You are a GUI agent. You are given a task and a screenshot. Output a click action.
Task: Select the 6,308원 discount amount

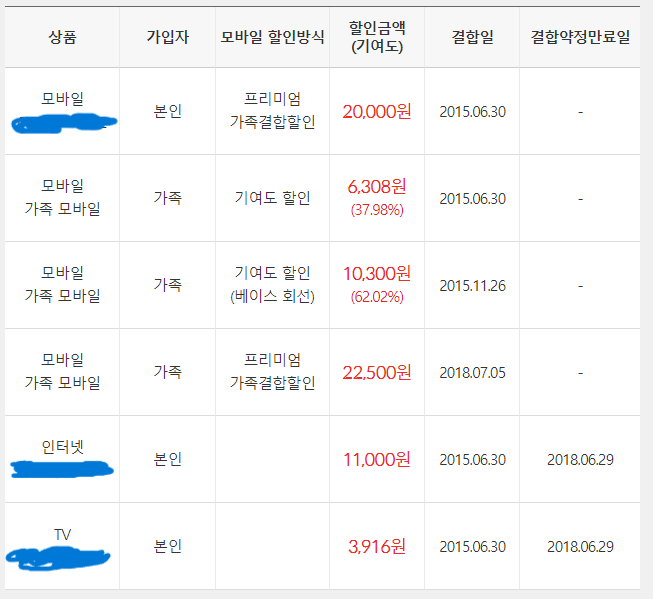pos(377,187)
